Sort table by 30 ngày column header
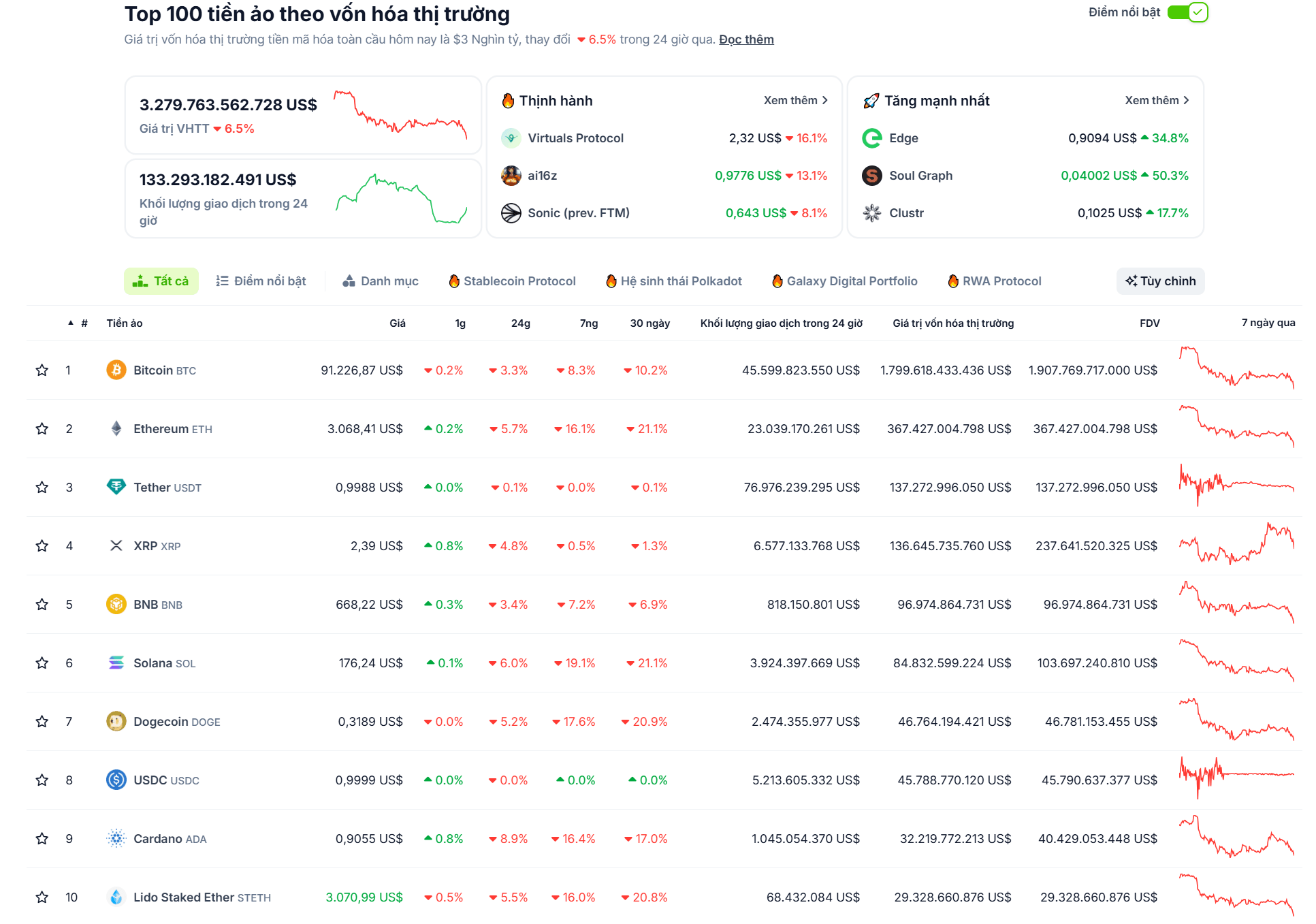 [x=650, y=323]
